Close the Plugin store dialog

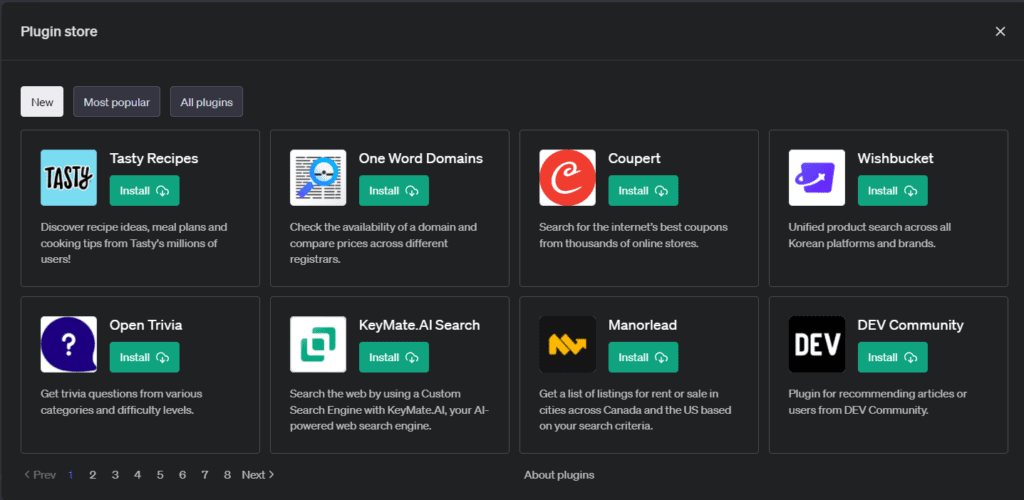point(1000,31)
